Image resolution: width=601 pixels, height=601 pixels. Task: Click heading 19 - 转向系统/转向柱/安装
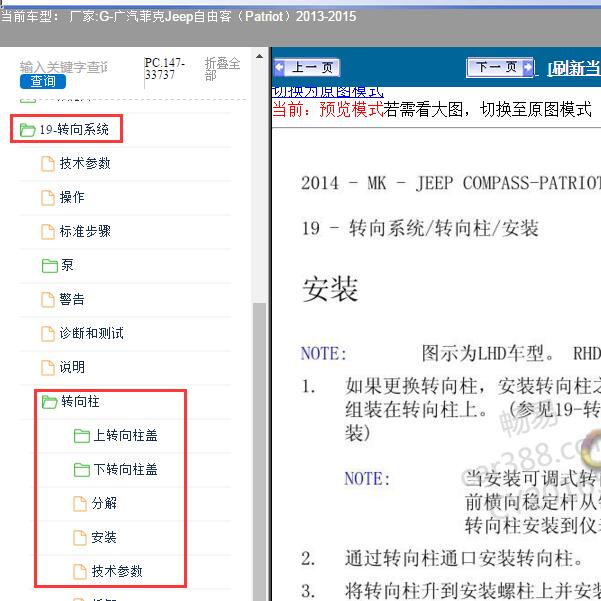point(420,228)
